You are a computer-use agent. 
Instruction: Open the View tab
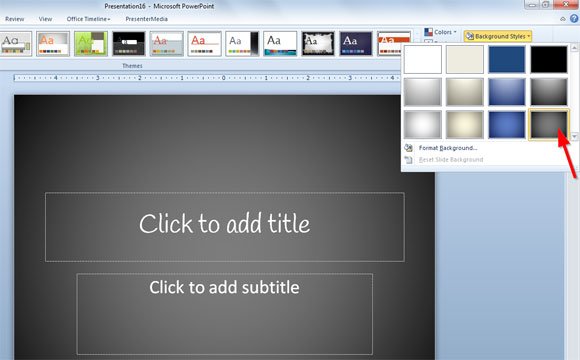(x=45, y=19)
